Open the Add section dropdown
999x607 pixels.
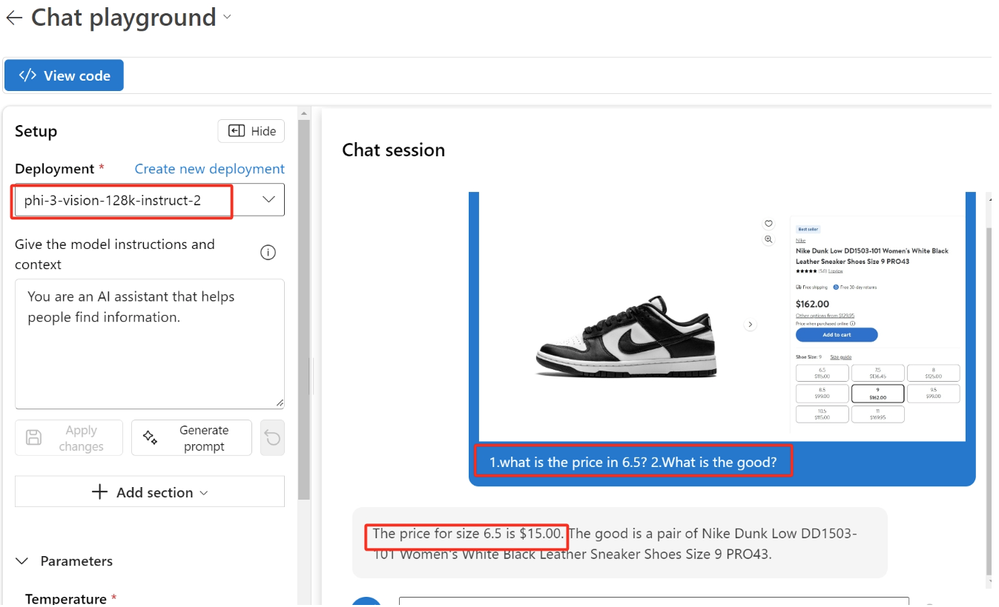coord(150,492)
